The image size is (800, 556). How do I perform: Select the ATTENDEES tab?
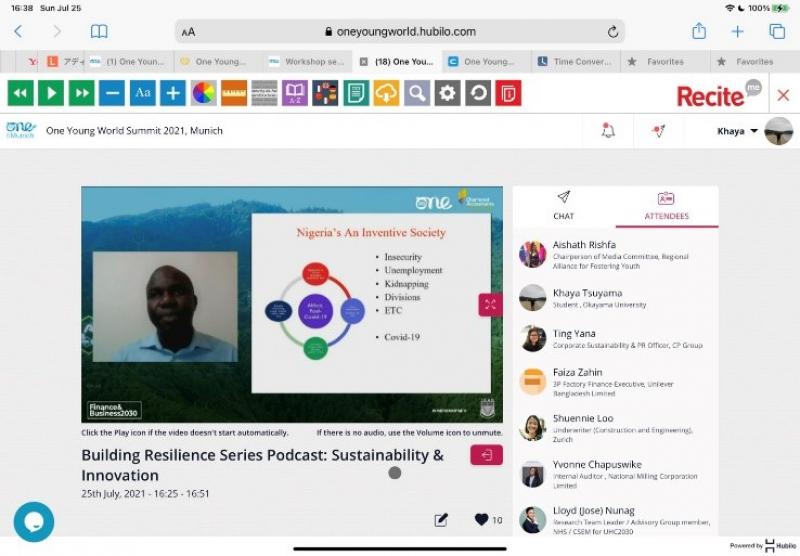pyautogui.click(x=666, y=206)
